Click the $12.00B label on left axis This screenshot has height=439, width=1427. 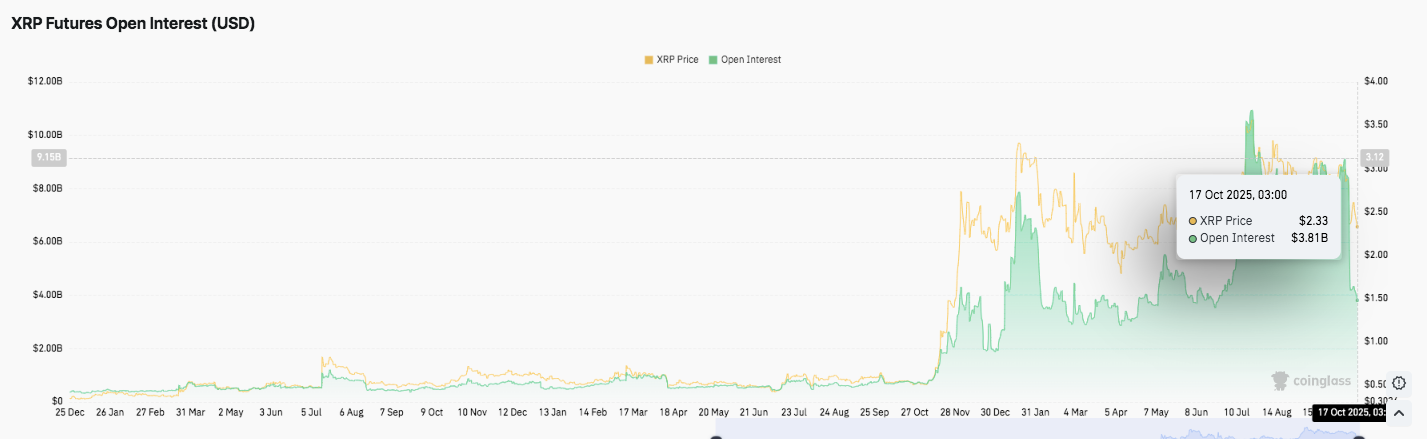[46, 81]
